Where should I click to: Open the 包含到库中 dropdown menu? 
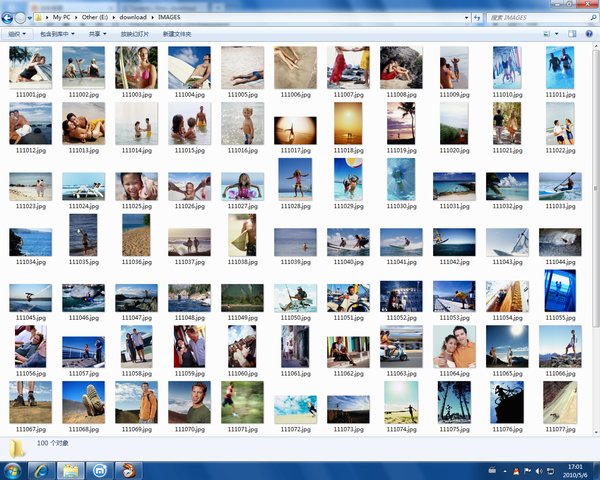point(57,34)
